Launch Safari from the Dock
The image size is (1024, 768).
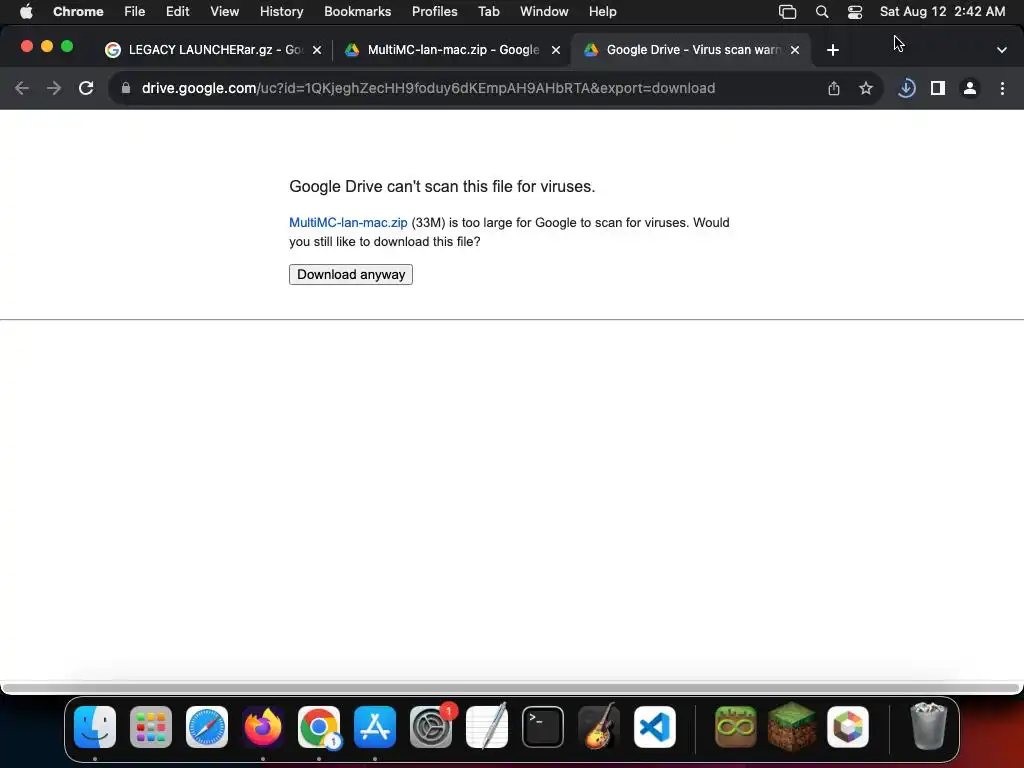pos(207,727)
